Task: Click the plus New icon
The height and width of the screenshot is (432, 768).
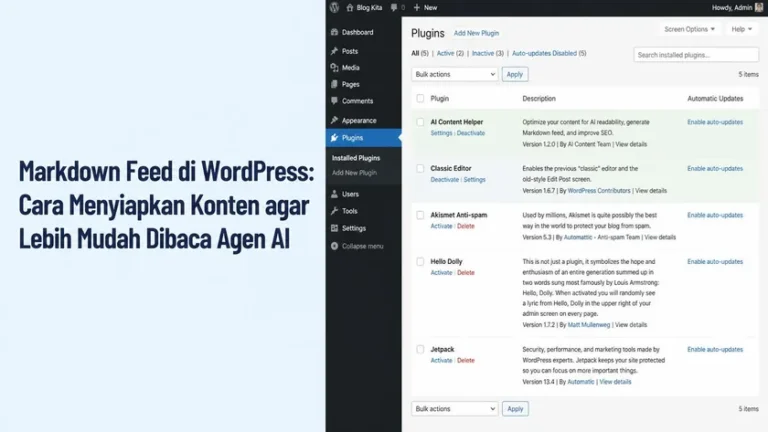Action: (x=417, y=7)
